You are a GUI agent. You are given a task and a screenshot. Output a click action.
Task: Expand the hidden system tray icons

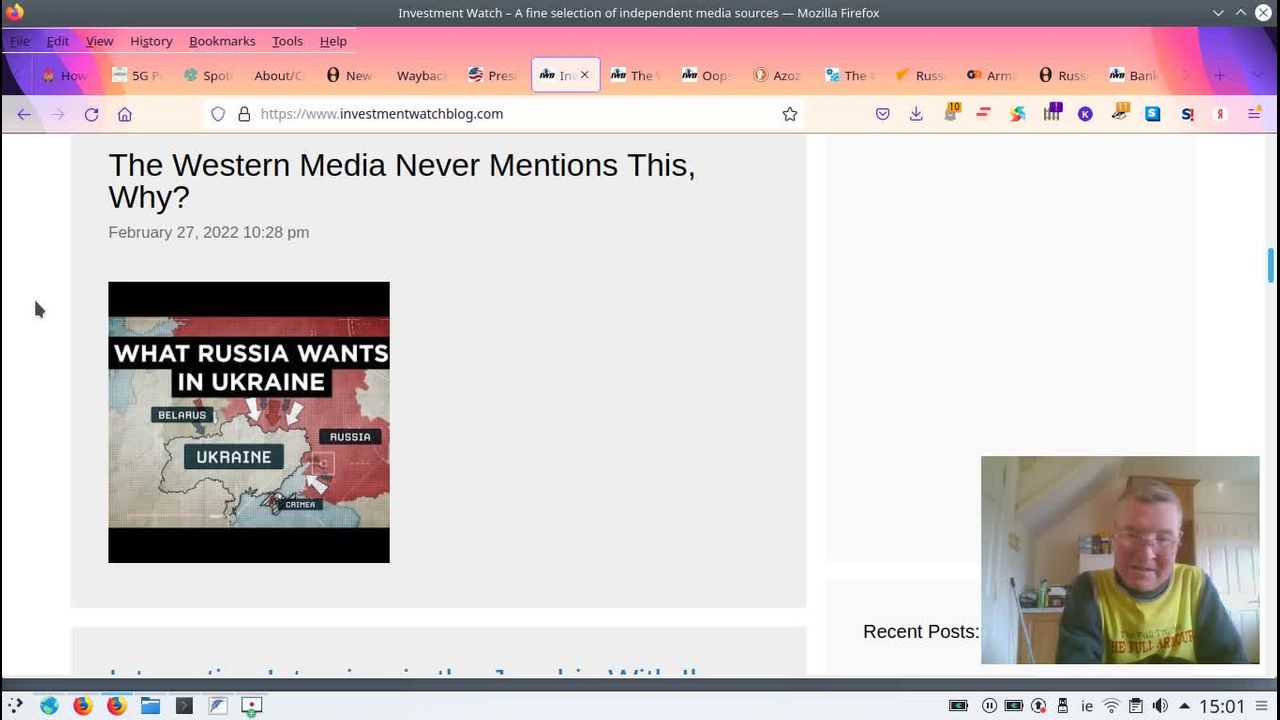pyautogui.click(x=1184, y=706)
